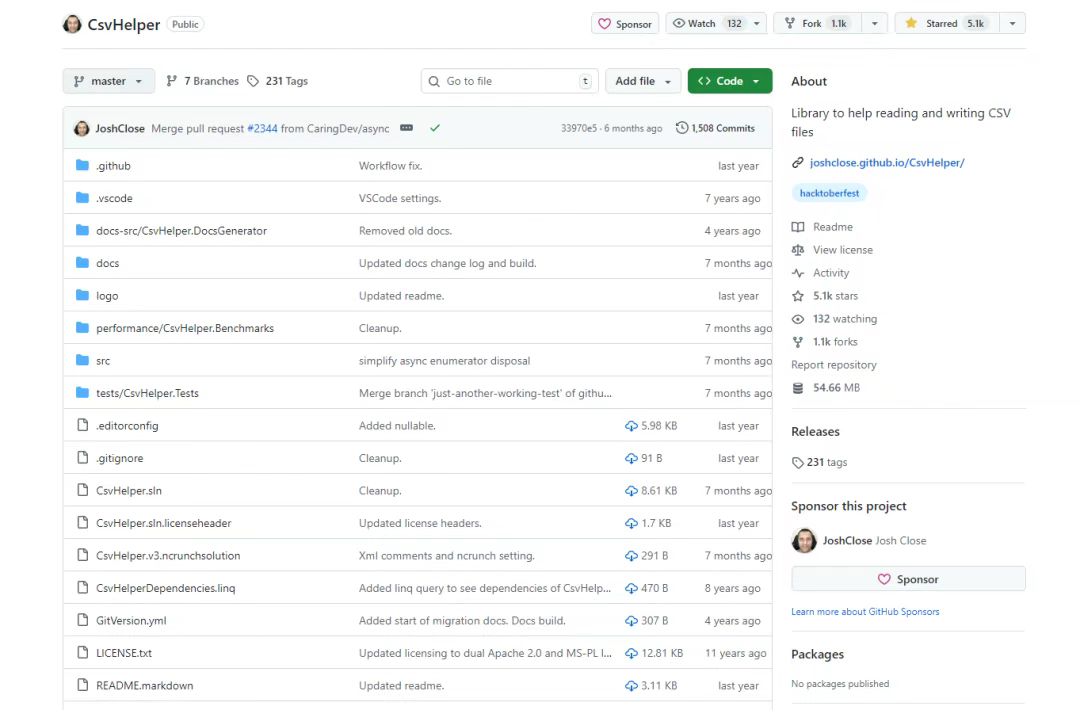Click the src folder icon
The width and height of the screenshot is (1080, 710).
[83, 360]
